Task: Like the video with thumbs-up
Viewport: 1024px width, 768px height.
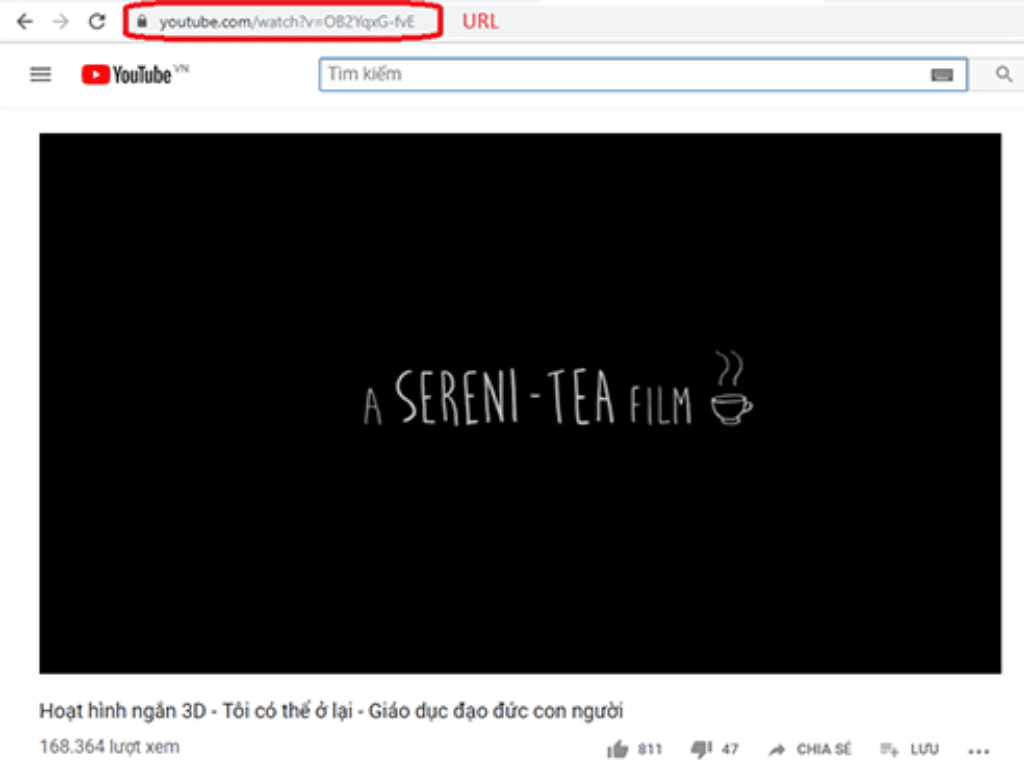Action: pos(618,749)
